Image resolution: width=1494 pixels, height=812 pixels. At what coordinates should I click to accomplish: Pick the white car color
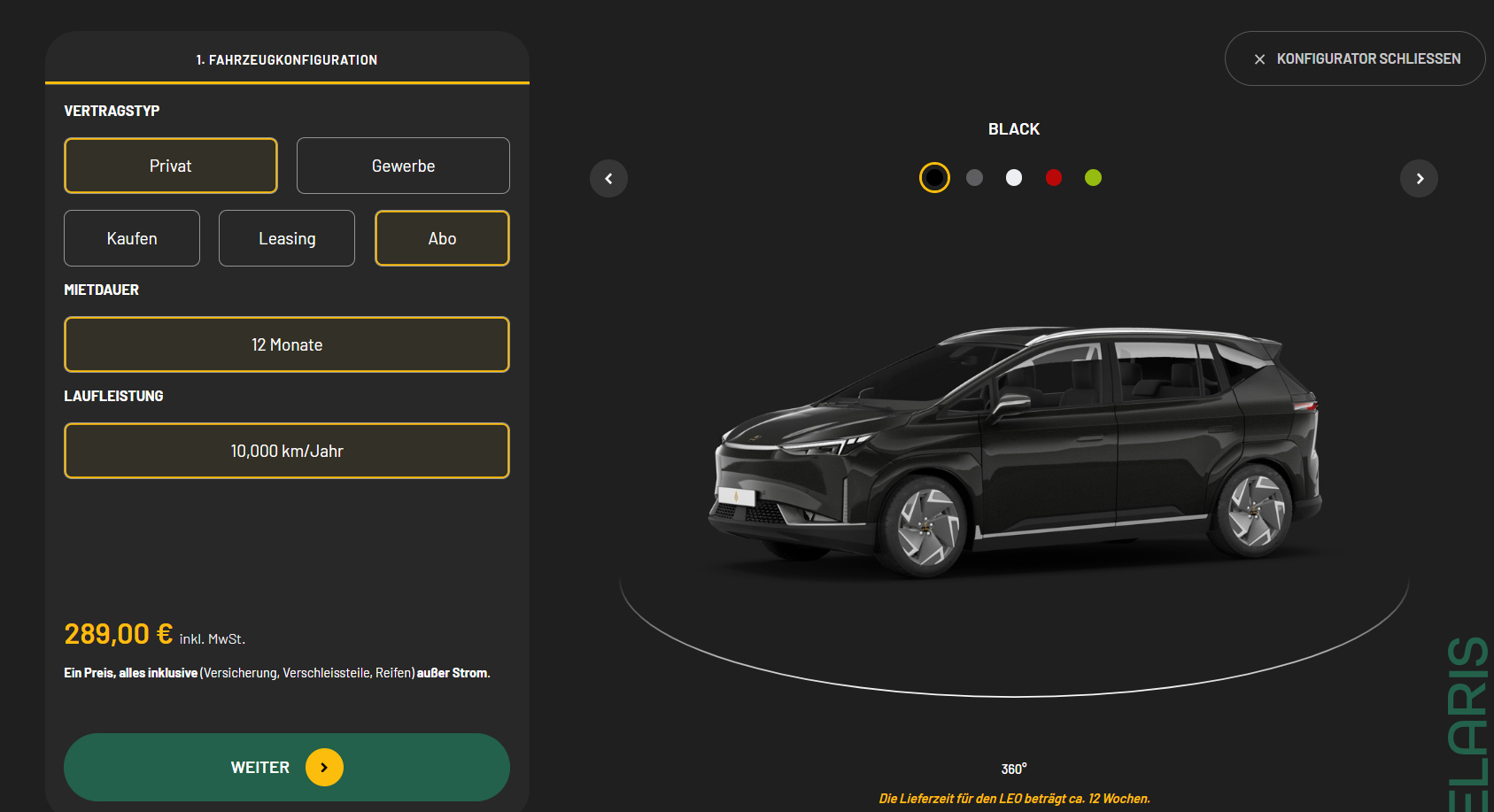point(1014,178)
